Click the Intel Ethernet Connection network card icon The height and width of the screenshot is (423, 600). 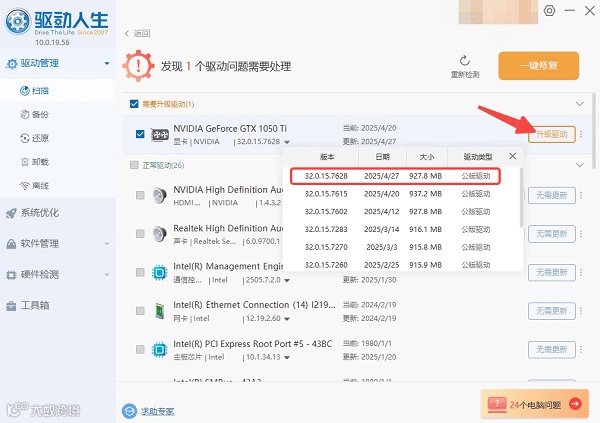[x=160, y=311]
